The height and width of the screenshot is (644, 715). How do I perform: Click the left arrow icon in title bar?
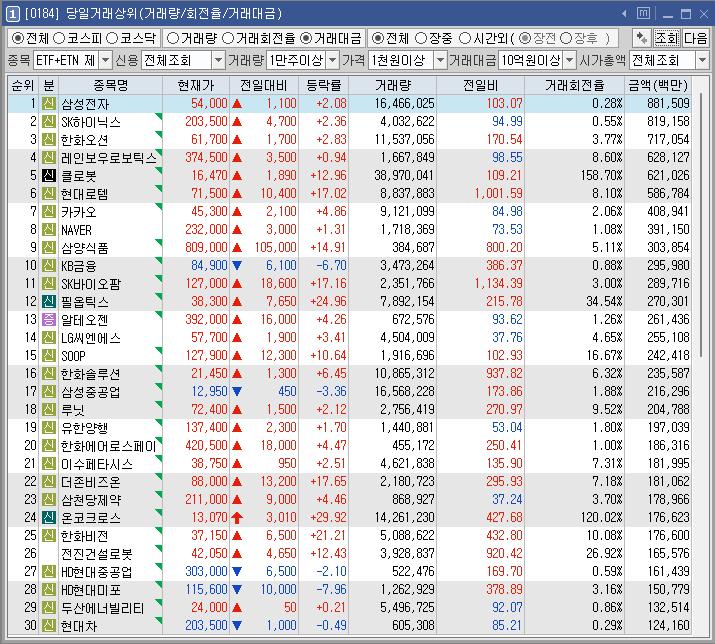coord(624,14)
